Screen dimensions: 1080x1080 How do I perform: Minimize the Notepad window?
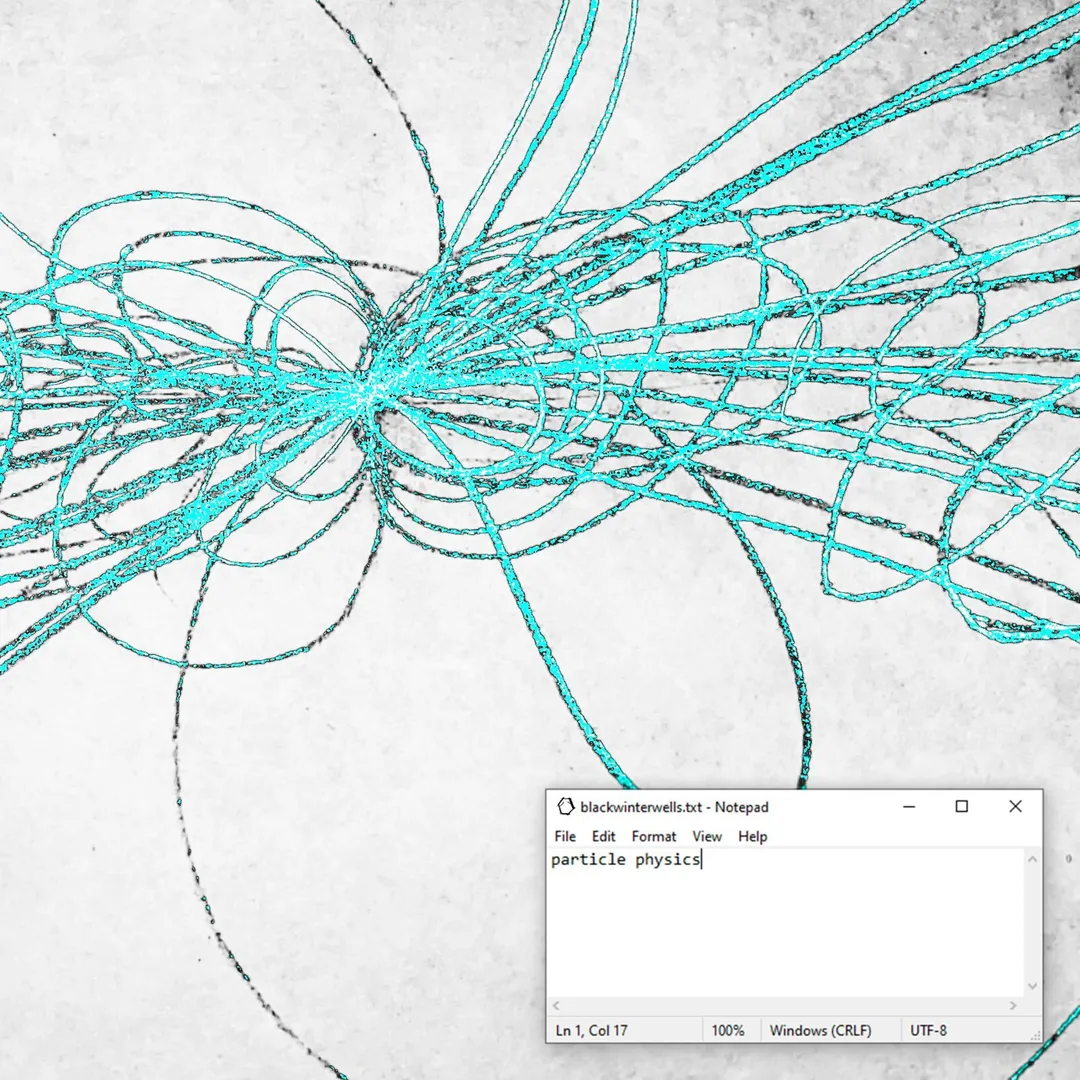(908, 807)
